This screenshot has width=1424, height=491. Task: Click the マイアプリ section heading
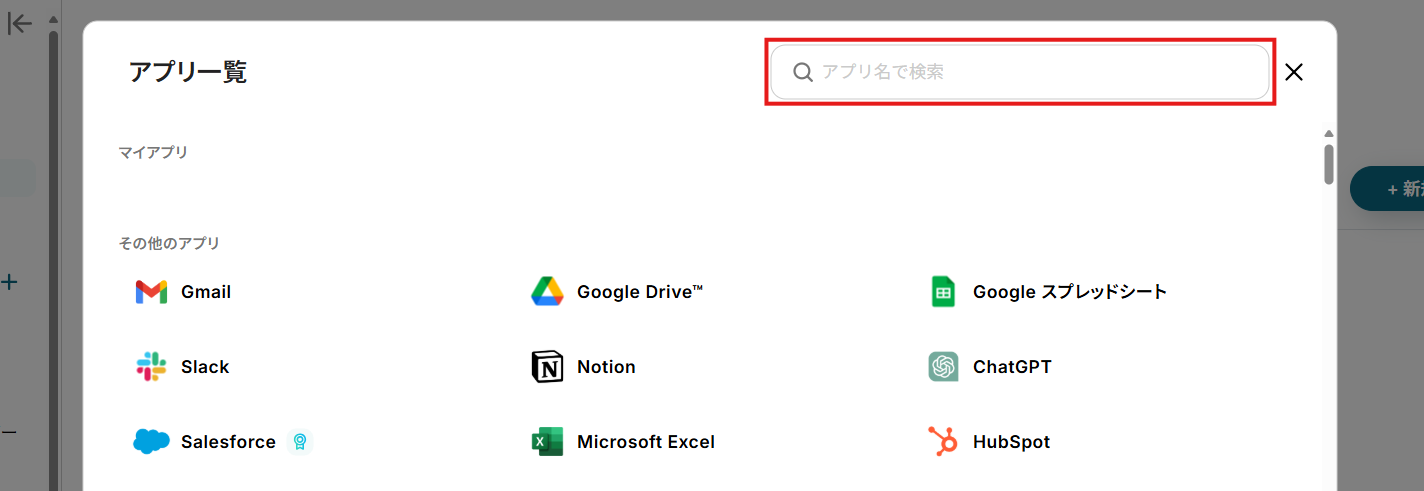(x=153, y=152)
